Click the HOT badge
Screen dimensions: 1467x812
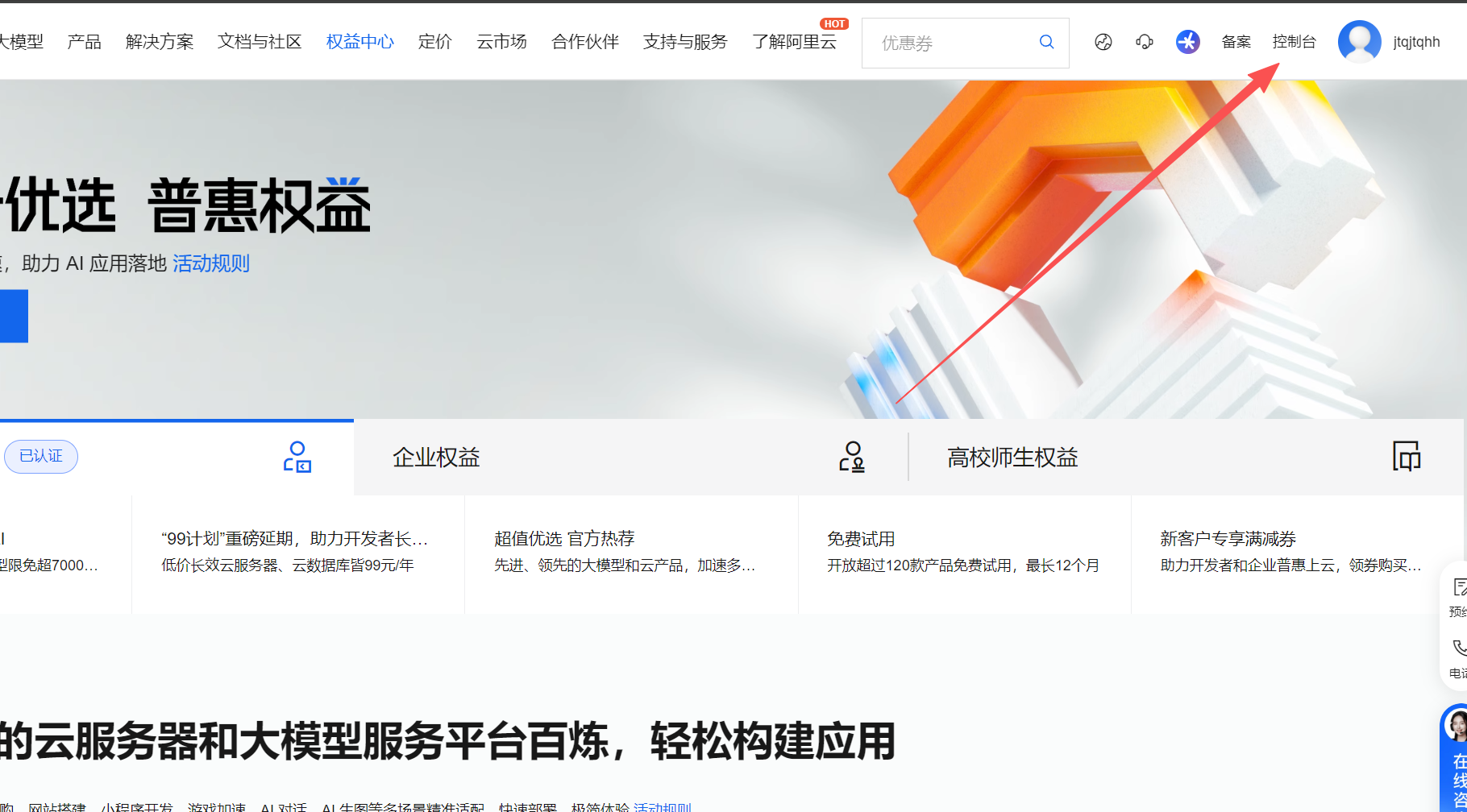click(x=834, y=24)
